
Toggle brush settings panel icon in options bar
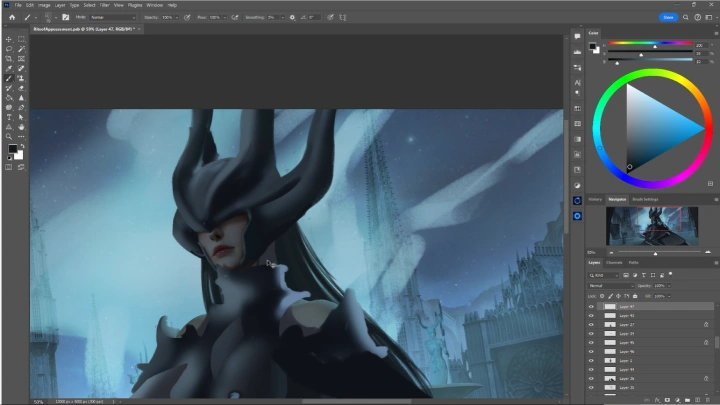66,17
